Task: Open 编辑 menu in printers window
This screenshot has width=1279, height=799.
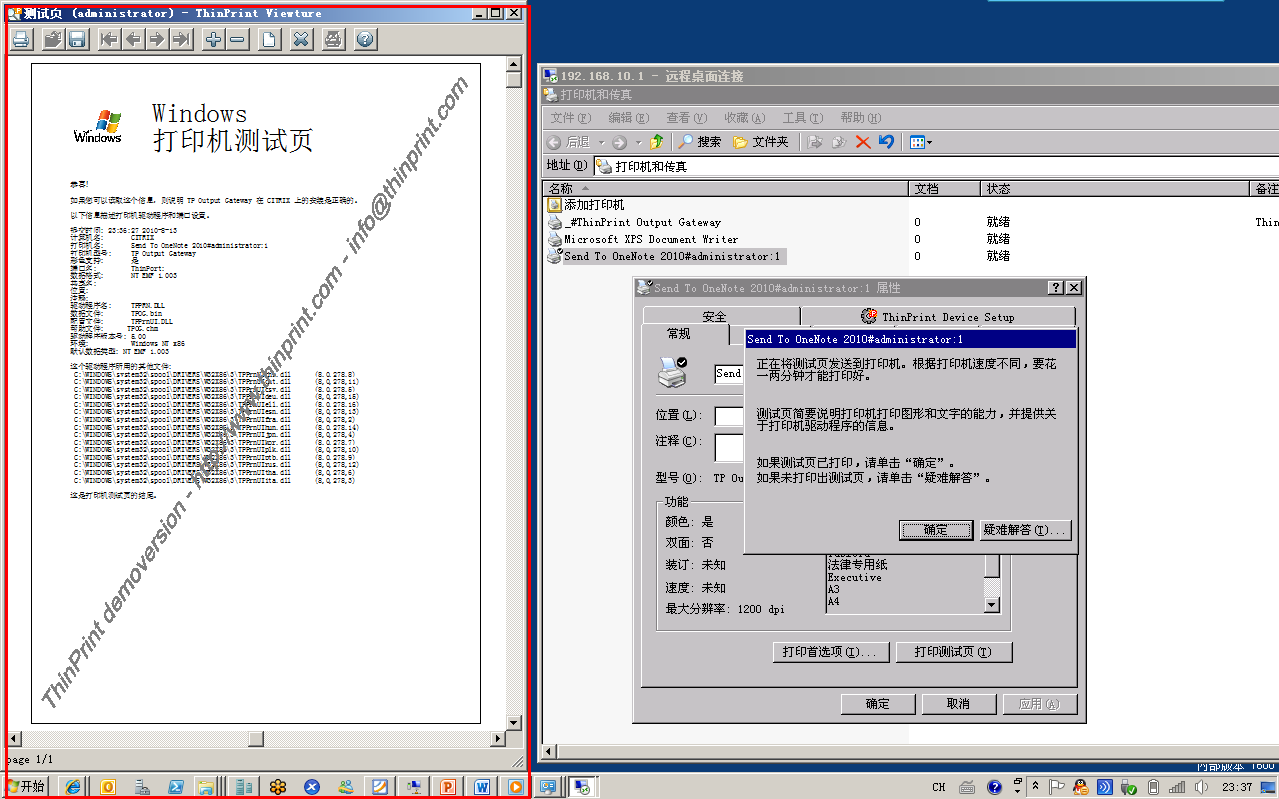Action: [628, 118]
